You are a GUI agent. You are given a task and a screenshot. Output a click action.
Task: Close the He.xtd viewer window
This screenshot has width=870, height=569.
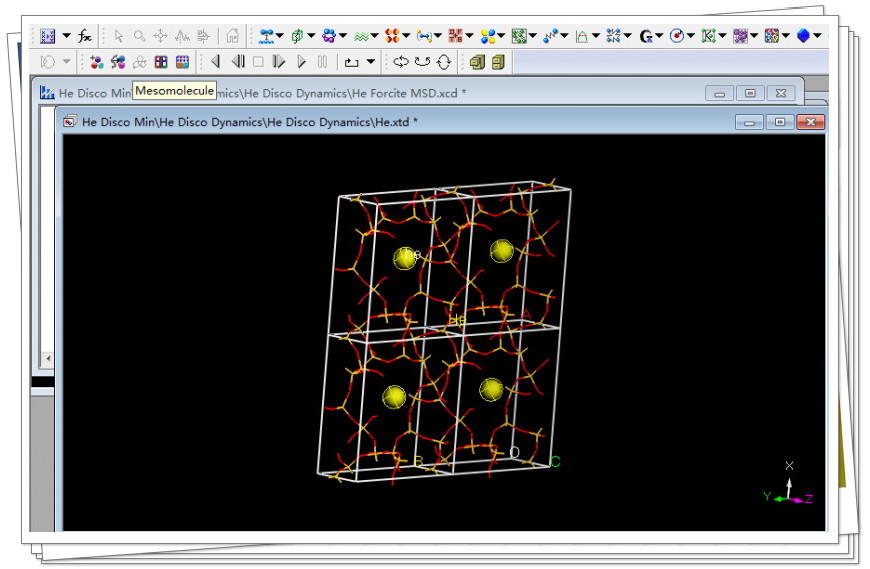click(811, 122)
